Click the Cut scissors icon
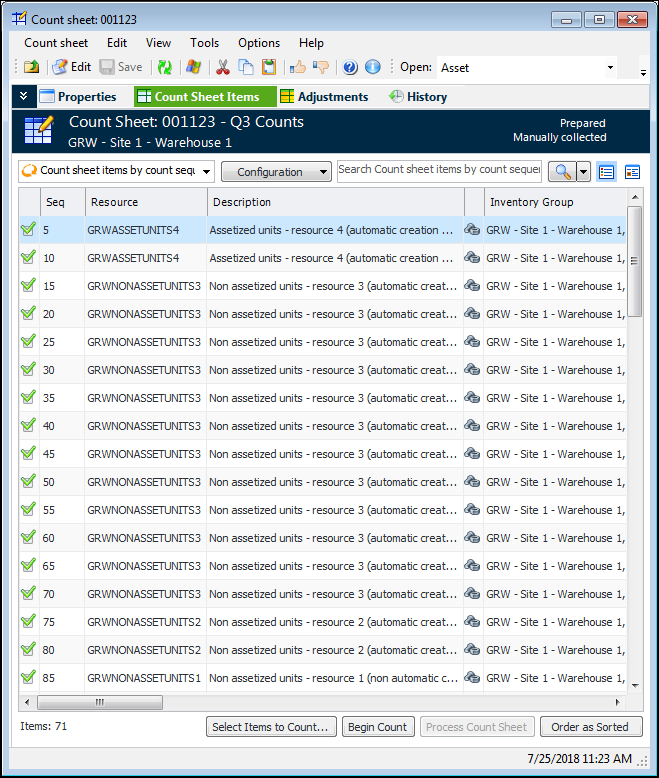This screenshot has width=659, height=778. coord(223,67)
